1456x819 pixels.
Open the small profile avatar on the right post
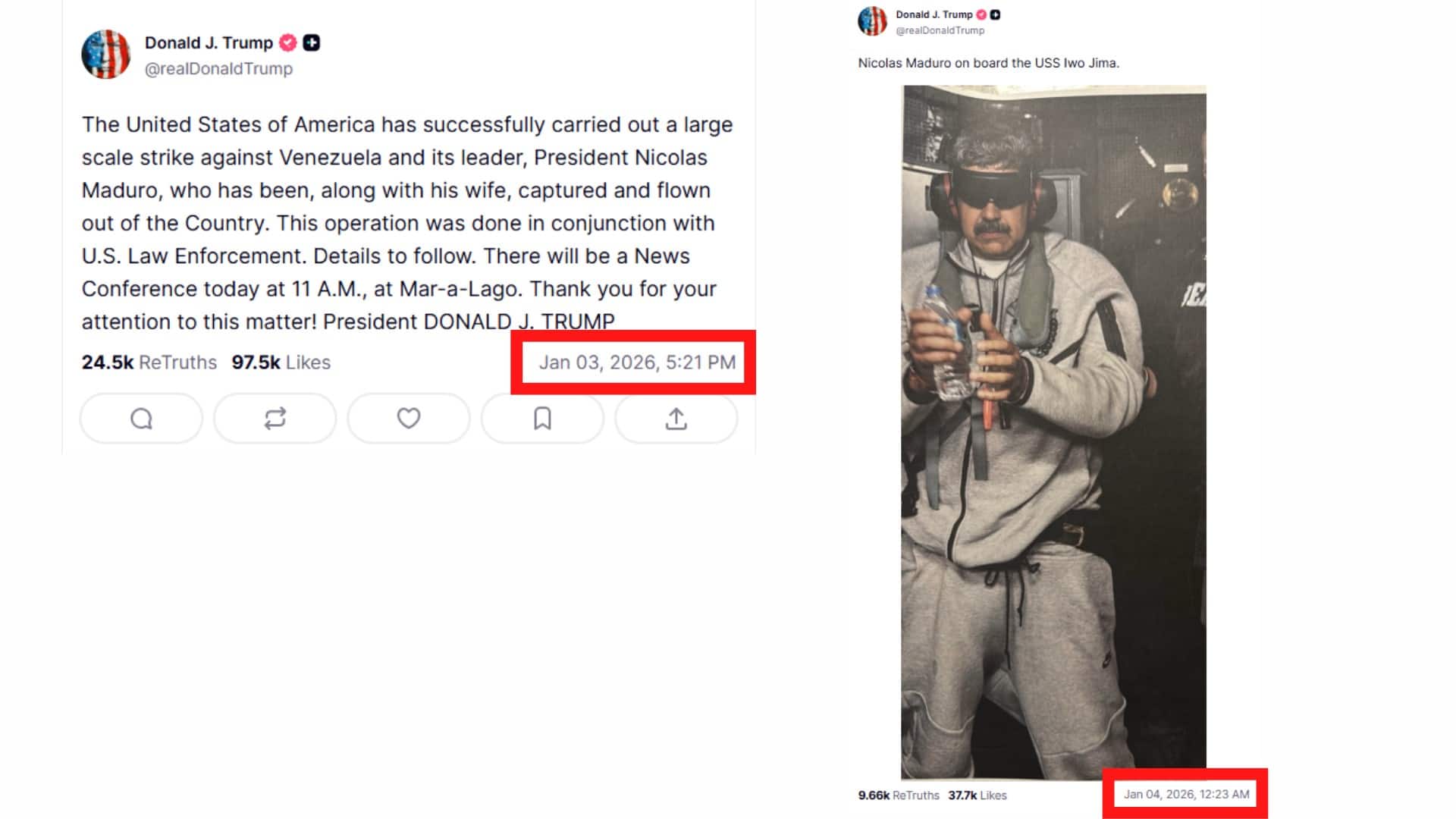click(872, 21)
